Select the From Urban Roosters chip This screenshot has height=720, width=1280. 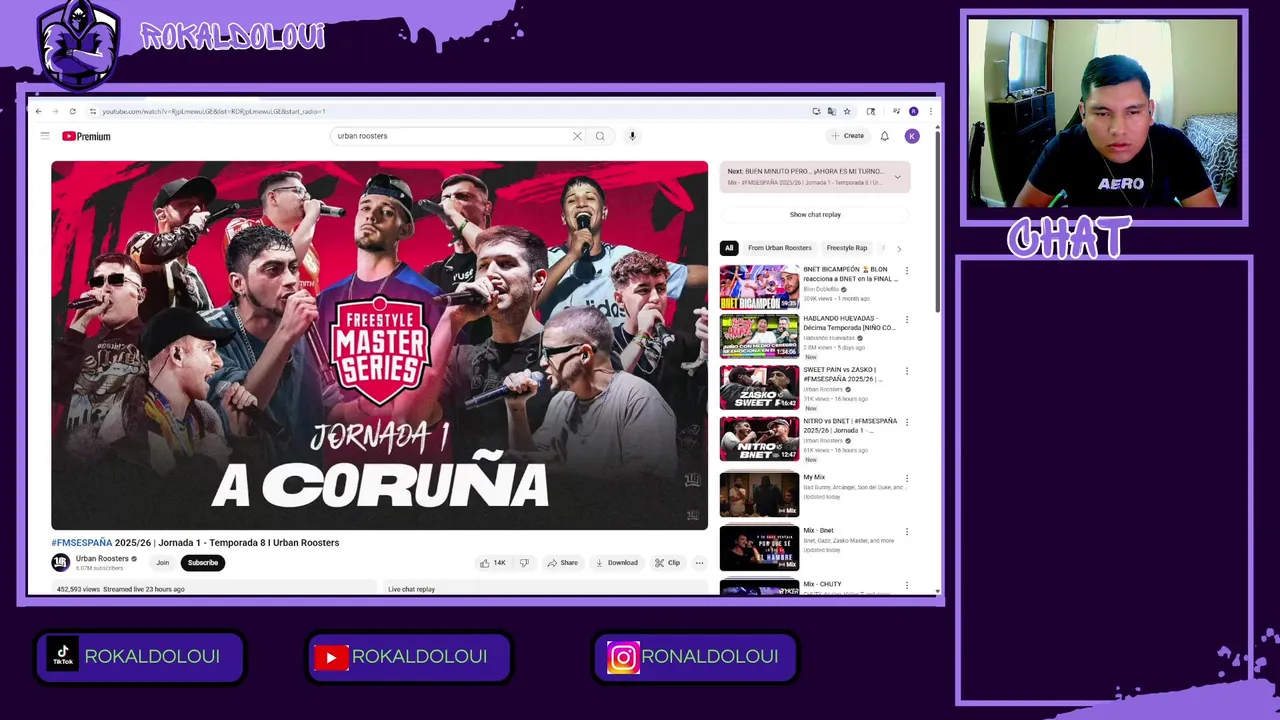coord(779,248)
